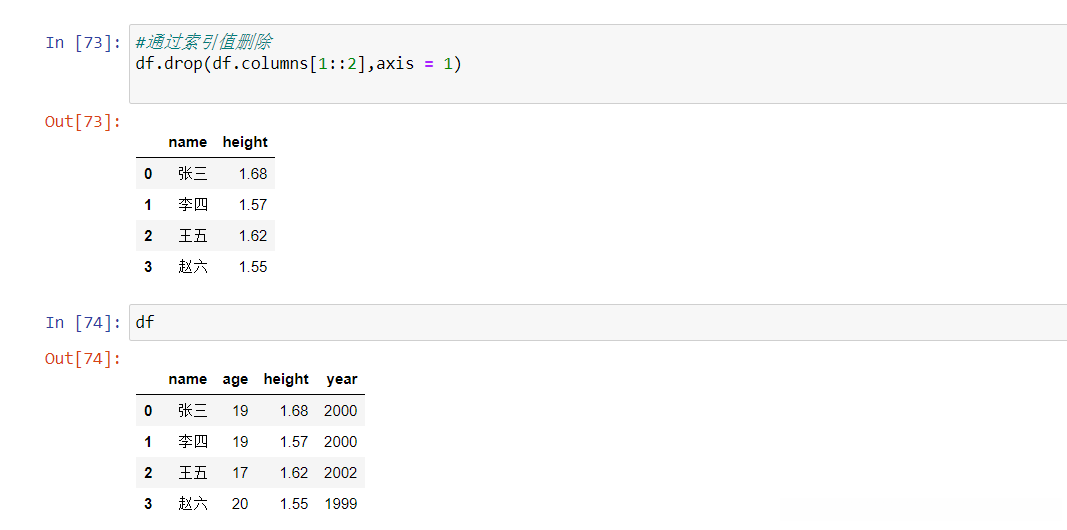Click the height header in Out[73] table

click(x=245, y=142)
